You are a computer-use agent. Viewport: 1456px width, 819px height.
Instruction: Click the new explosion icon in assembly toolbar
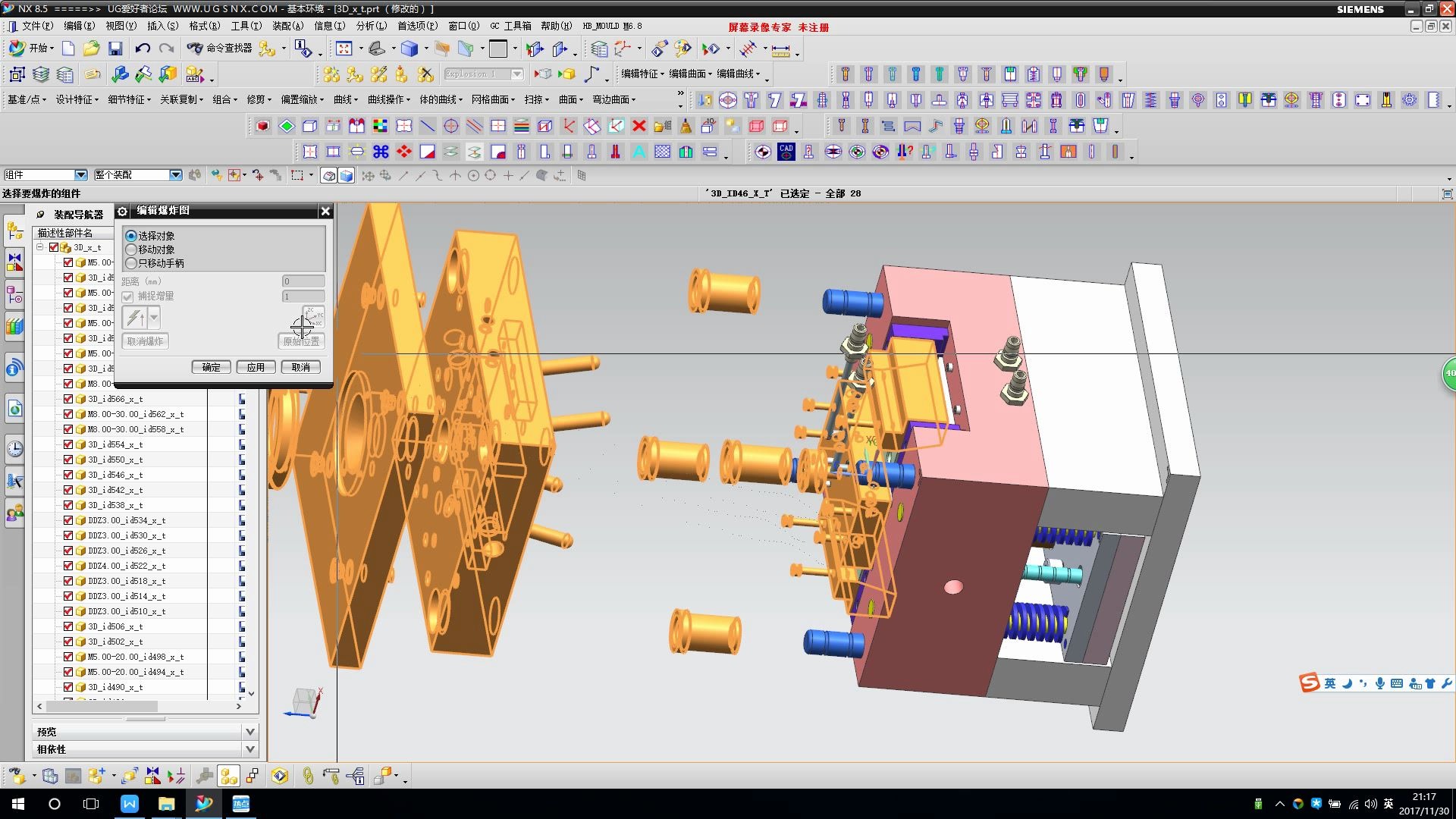click(x=331, y=74)
